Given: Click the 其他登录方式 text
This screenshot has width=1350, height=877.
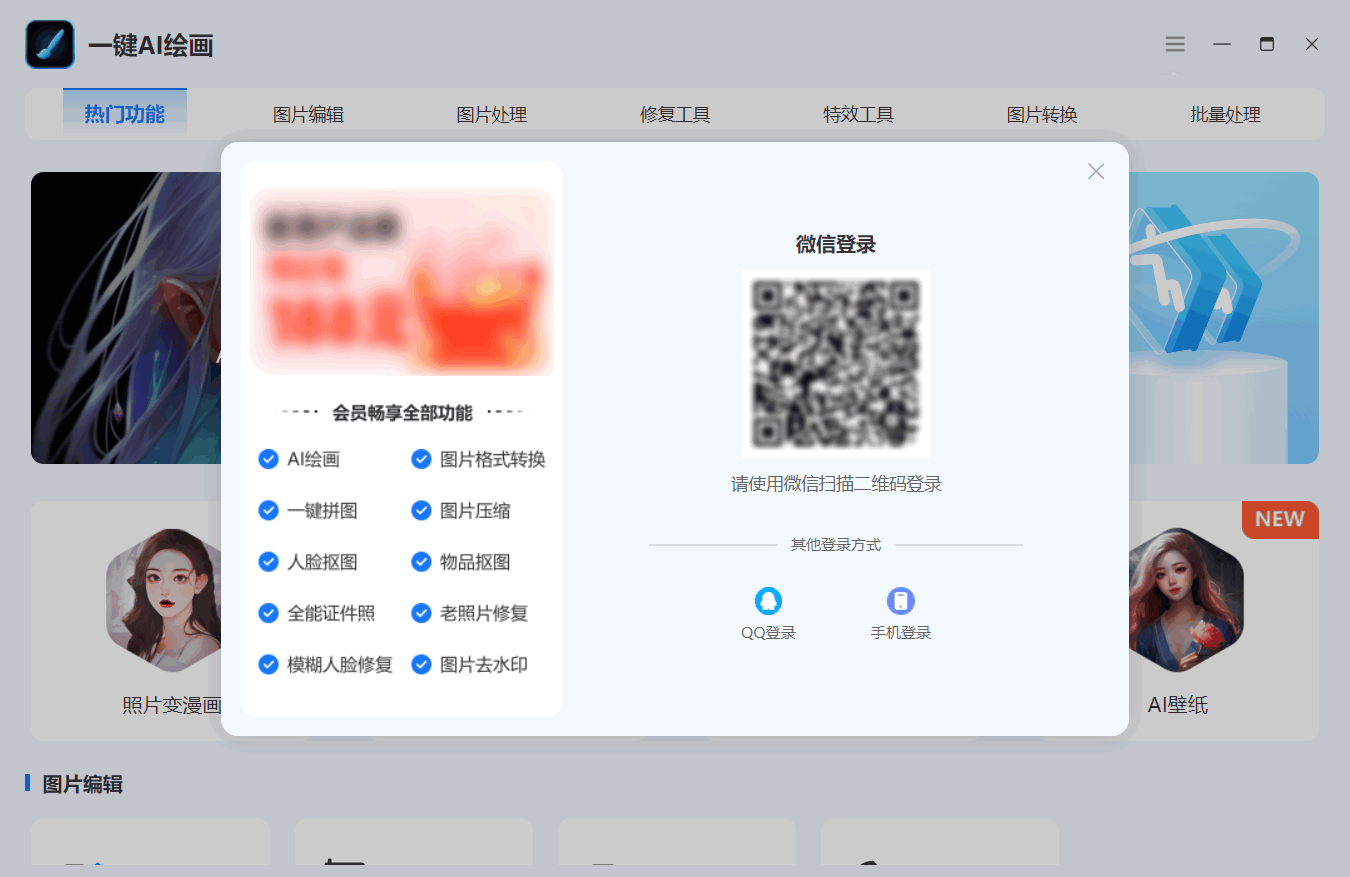Looking at the screenshot, I should click(x=836, y=545).
